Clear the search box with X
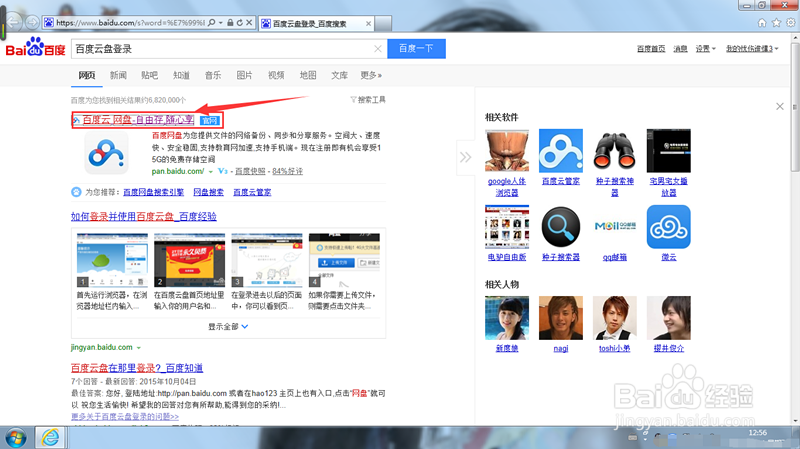The image size is (800, 449). tap(378, 49)
